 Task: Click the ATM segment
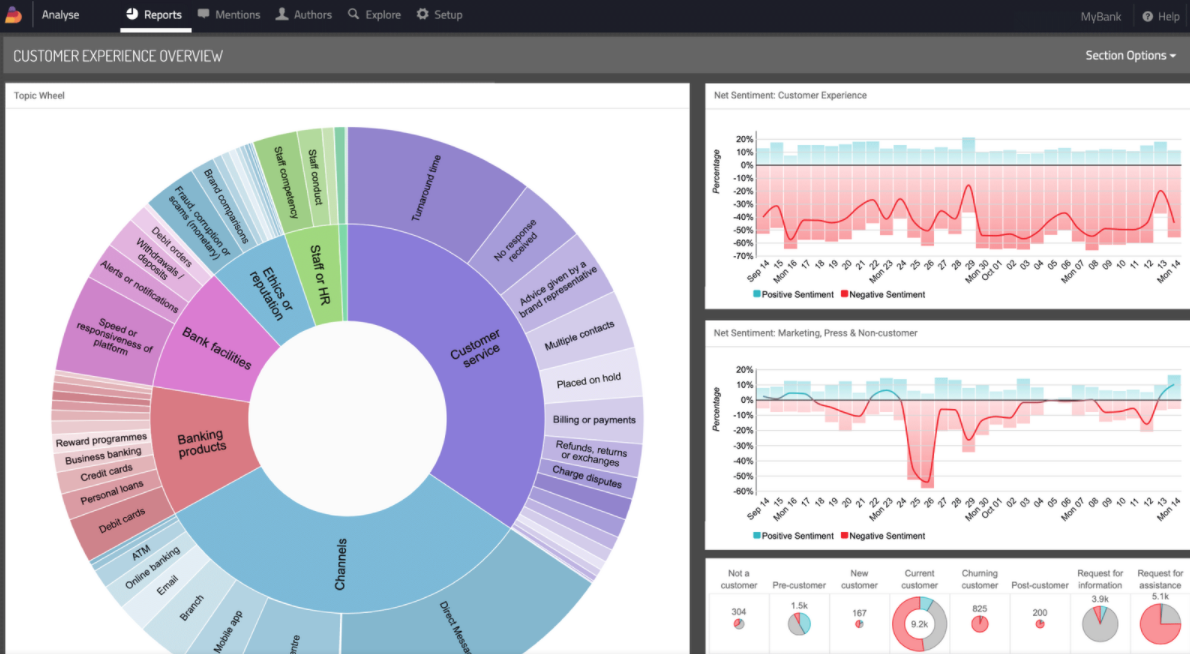pyautogui.click(x=140, y=553)
